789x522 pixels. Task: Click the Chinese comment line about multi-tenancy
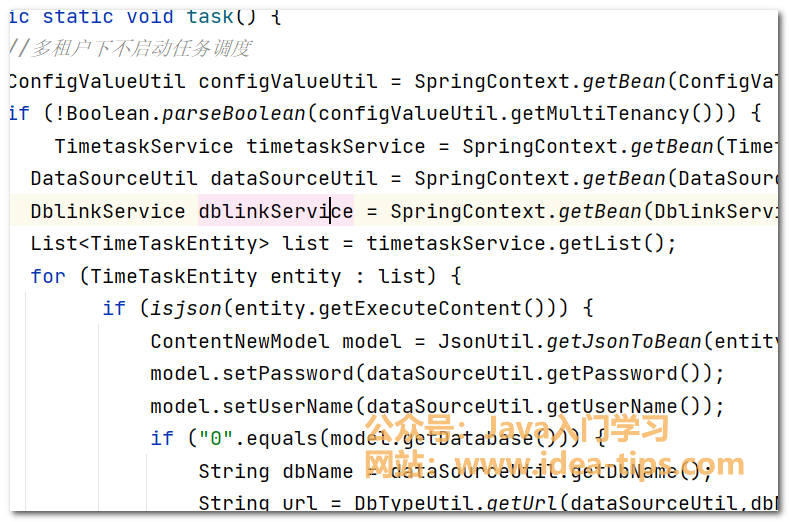coord(132,49)
